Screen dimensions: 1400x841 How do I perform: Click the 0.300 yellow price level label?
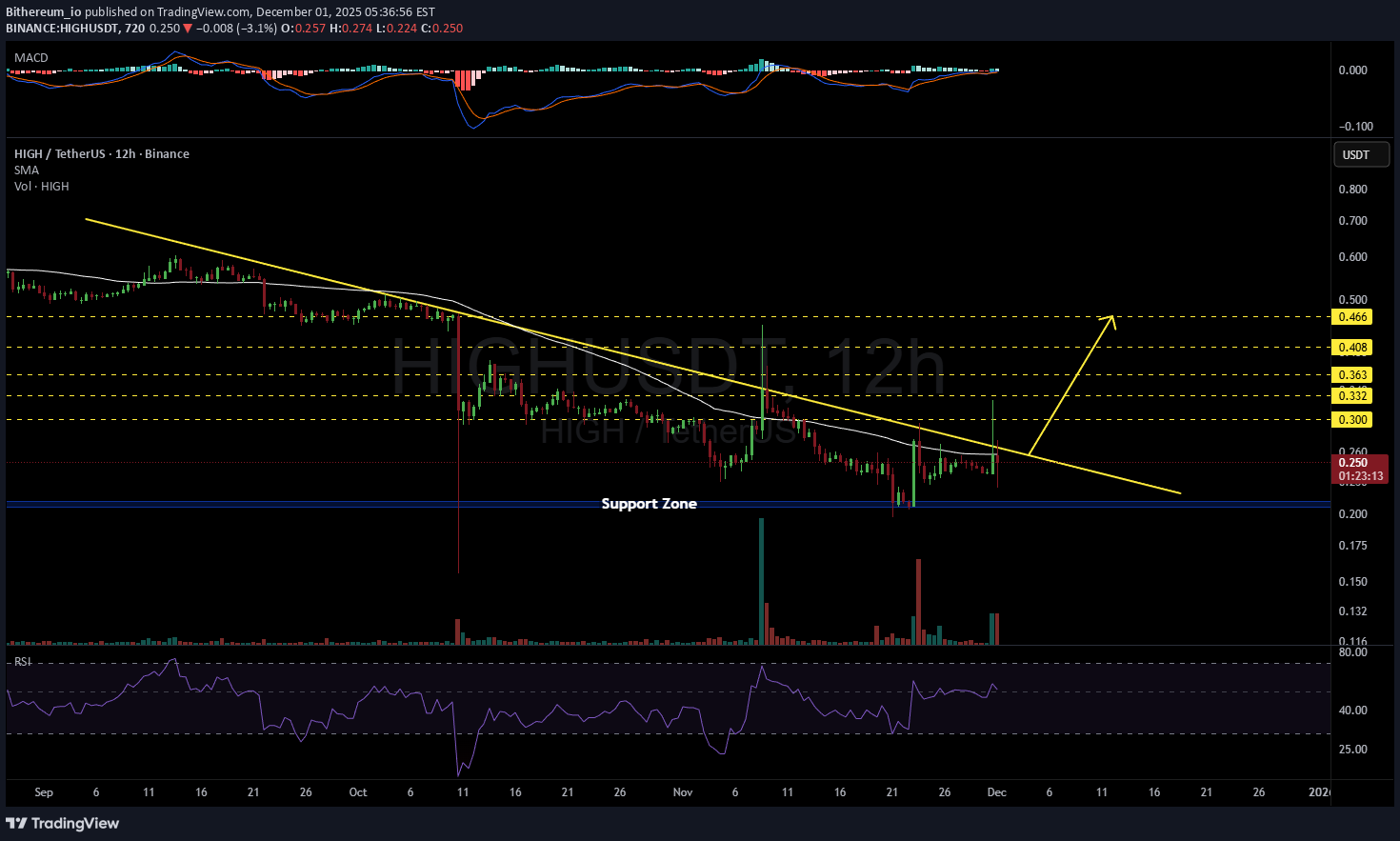tap(1351, 419)
